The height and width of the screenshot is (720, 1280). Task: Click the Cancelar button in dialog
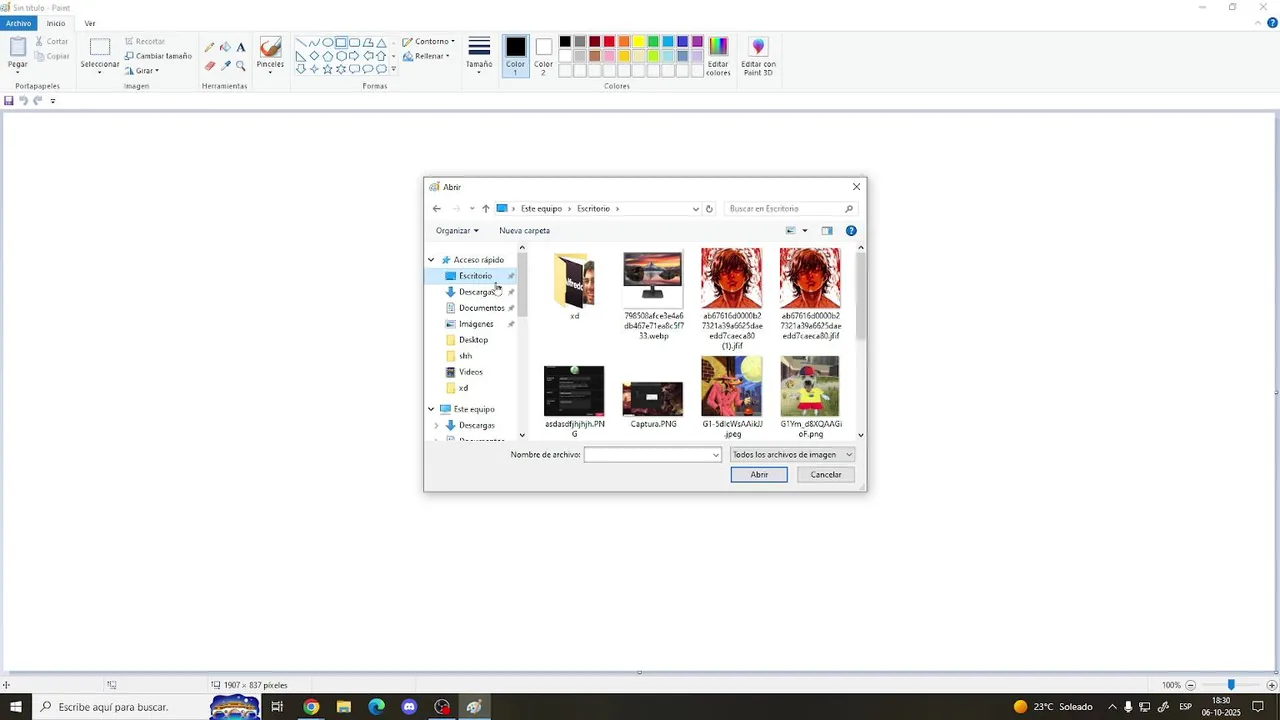(x=826, y=475)
